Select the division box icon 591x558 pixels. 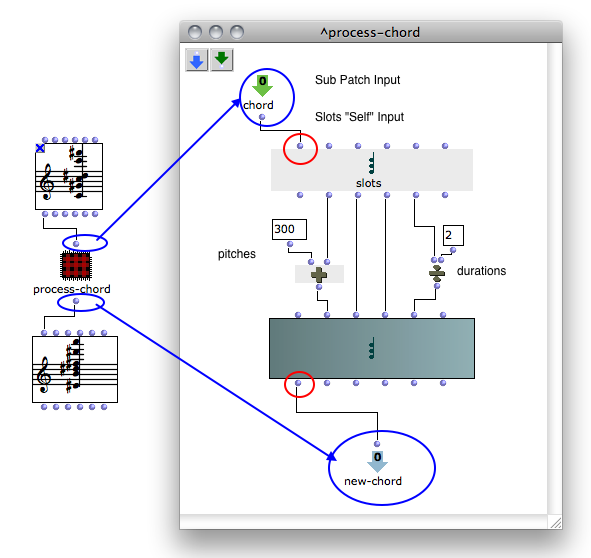click(x=437, y=273)
